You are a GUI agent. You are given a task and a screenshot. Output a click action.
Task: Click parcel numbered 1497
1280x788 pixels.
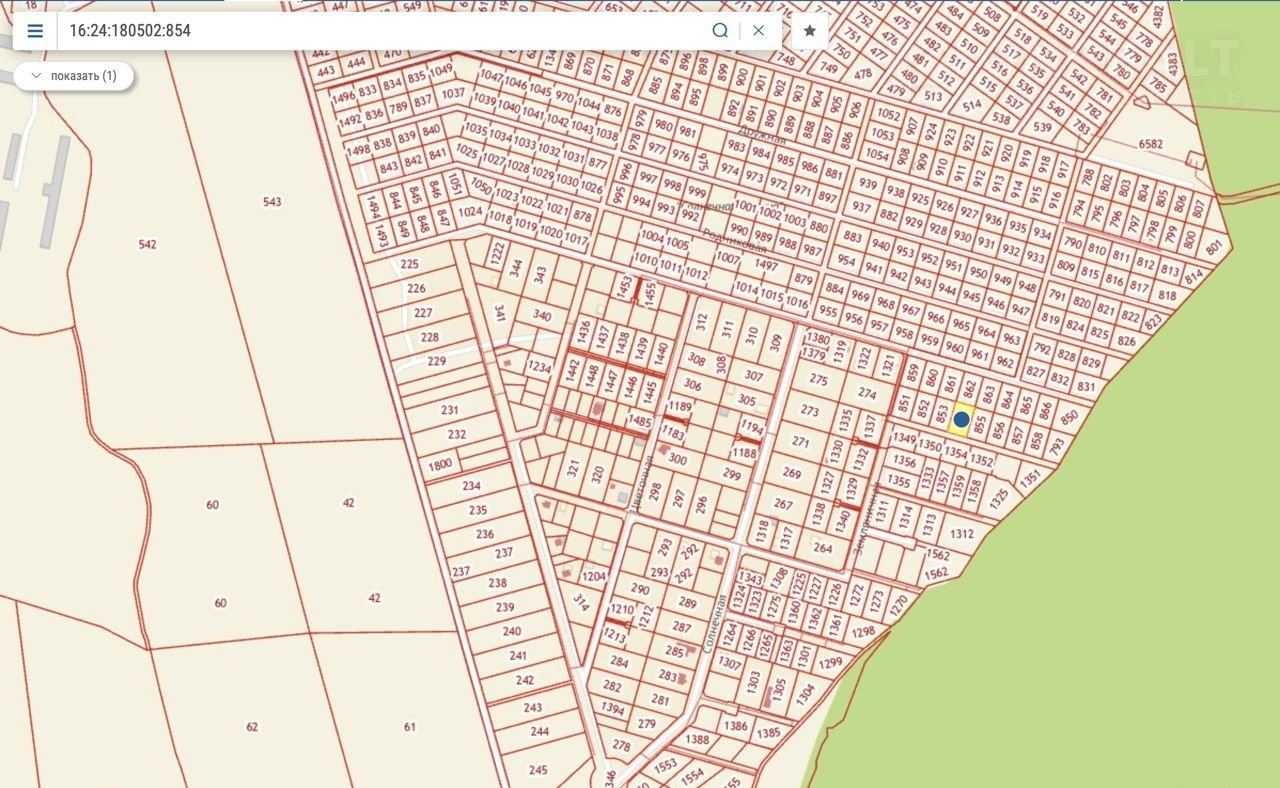(766, 266)
